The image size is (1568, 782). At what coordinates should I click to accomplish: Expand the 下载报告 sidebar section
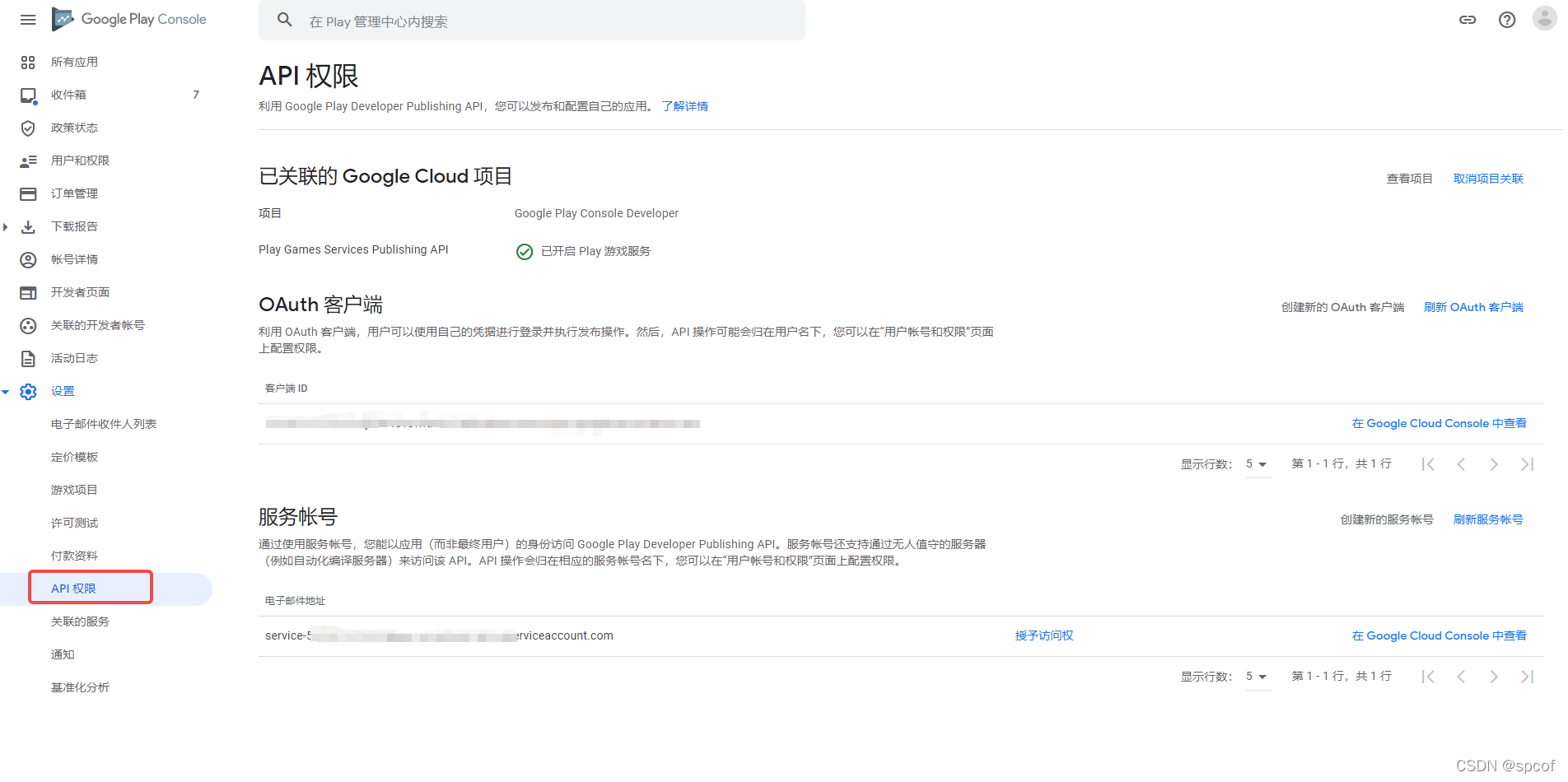pos(6,226)
